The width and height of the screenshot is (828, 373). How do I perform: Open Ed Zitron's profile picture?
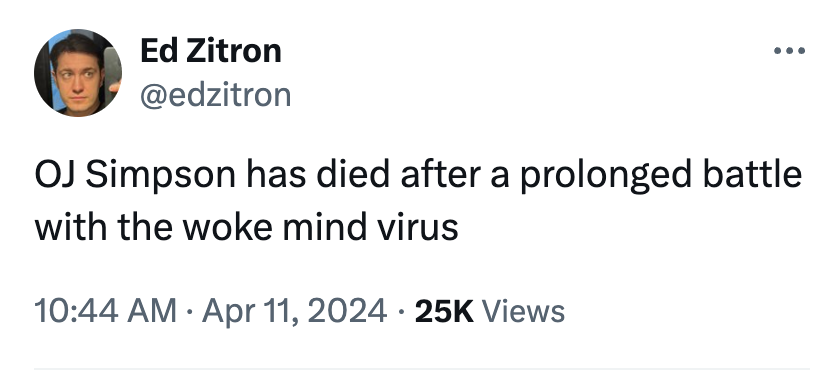(78, 73)
